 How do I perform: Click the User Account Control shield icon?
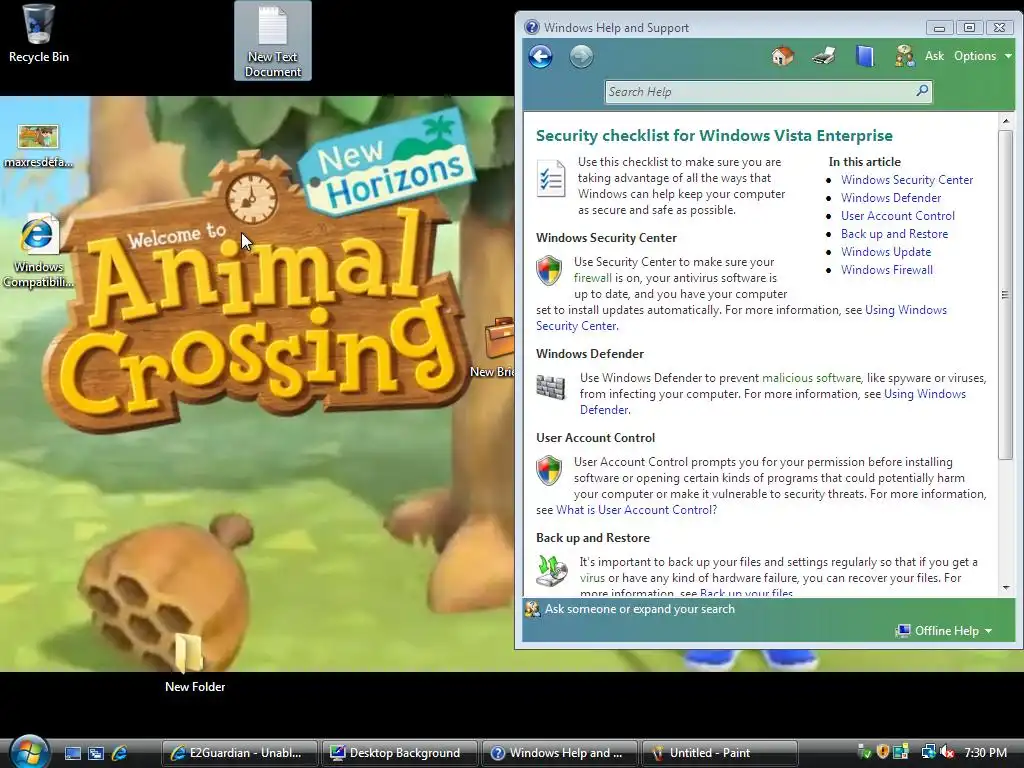549,470
